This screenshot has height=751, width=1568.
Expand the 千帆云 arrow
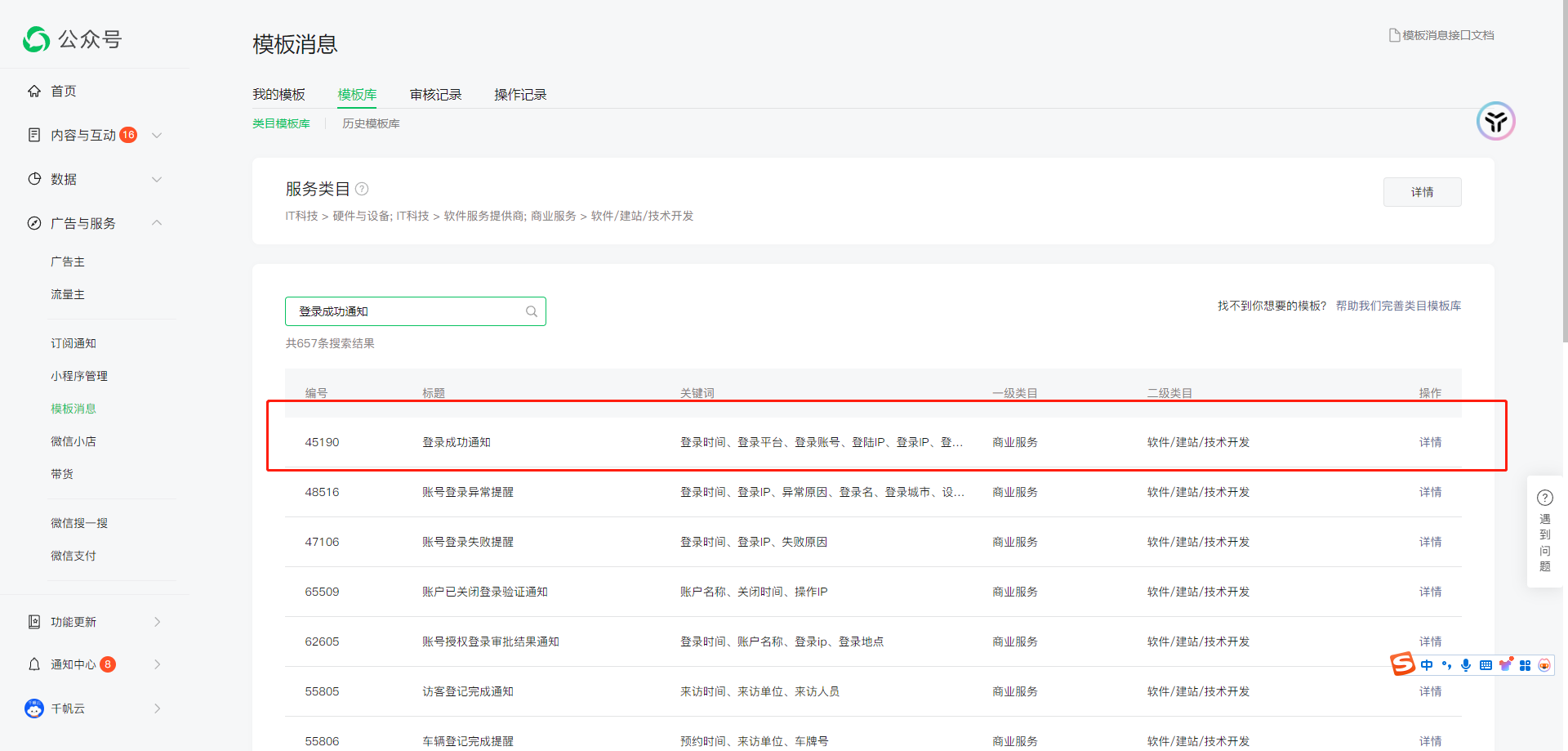click(157, 709)
